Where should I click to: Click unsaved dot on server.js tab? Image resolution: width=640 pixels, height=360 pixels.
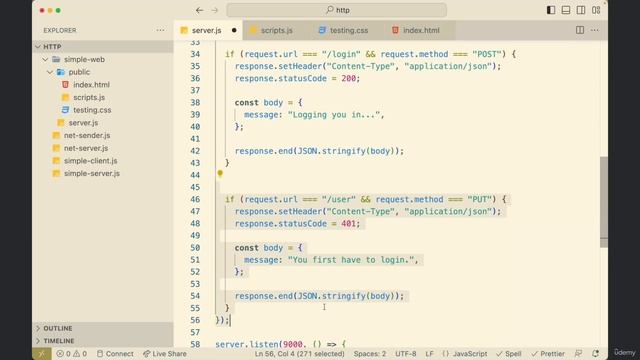click(x=234, y=30)
